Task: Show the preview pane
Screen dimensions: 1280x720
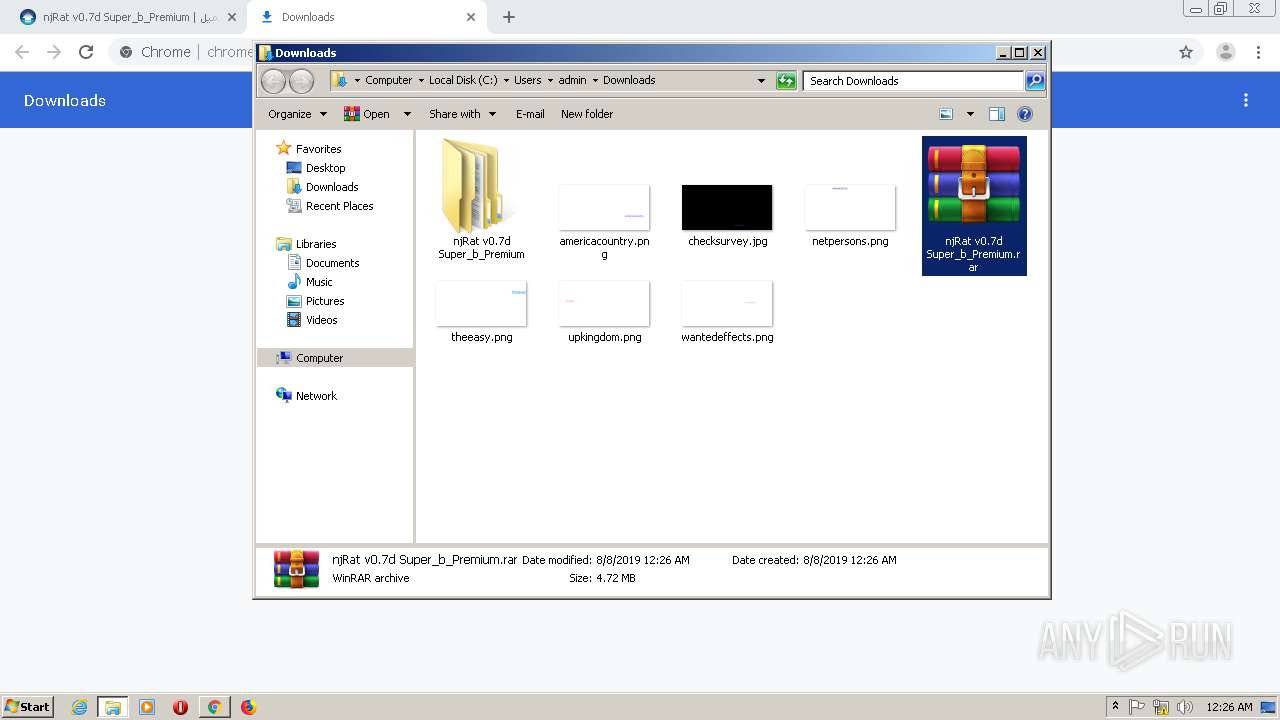Action: [996, 114]
